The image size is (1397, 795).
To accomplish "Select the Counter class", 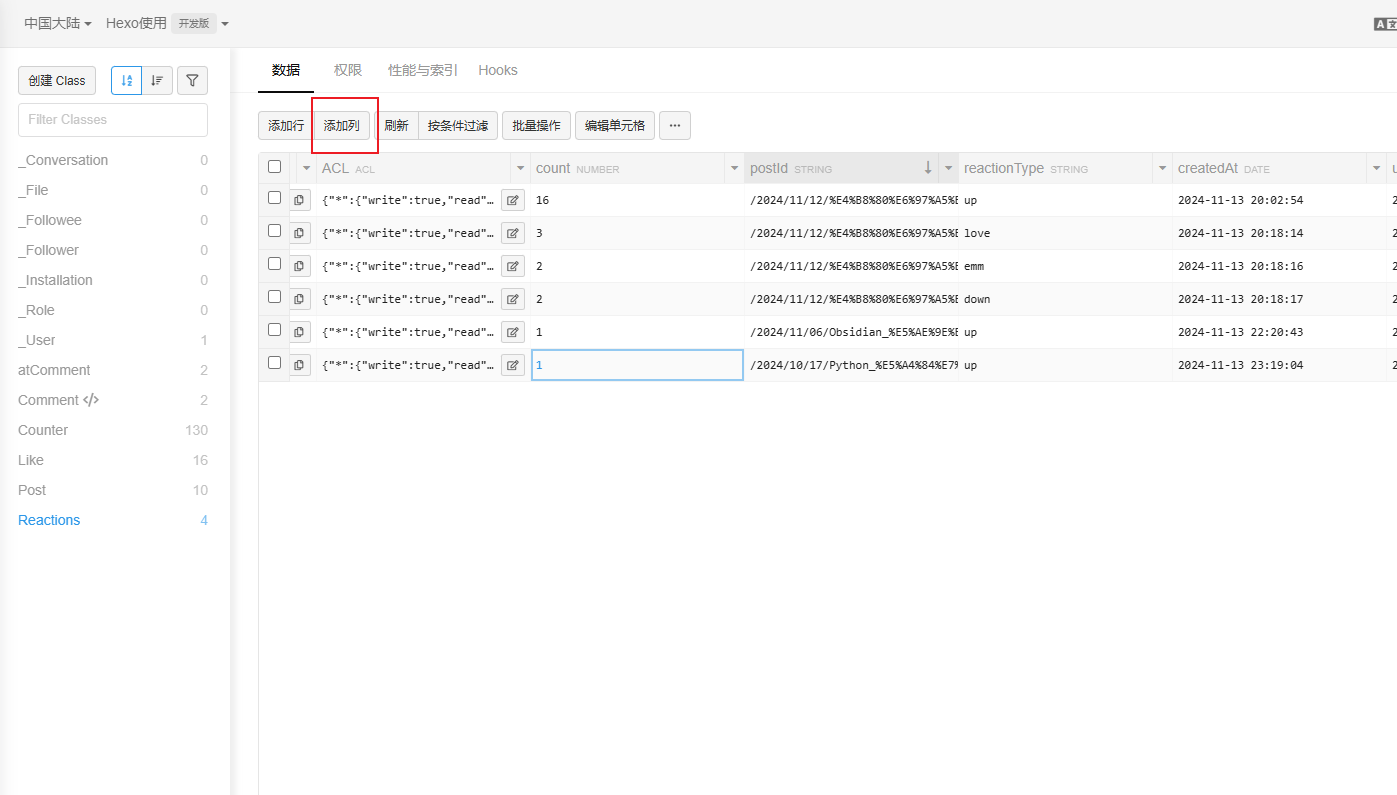I will click(x=113, y=430).
